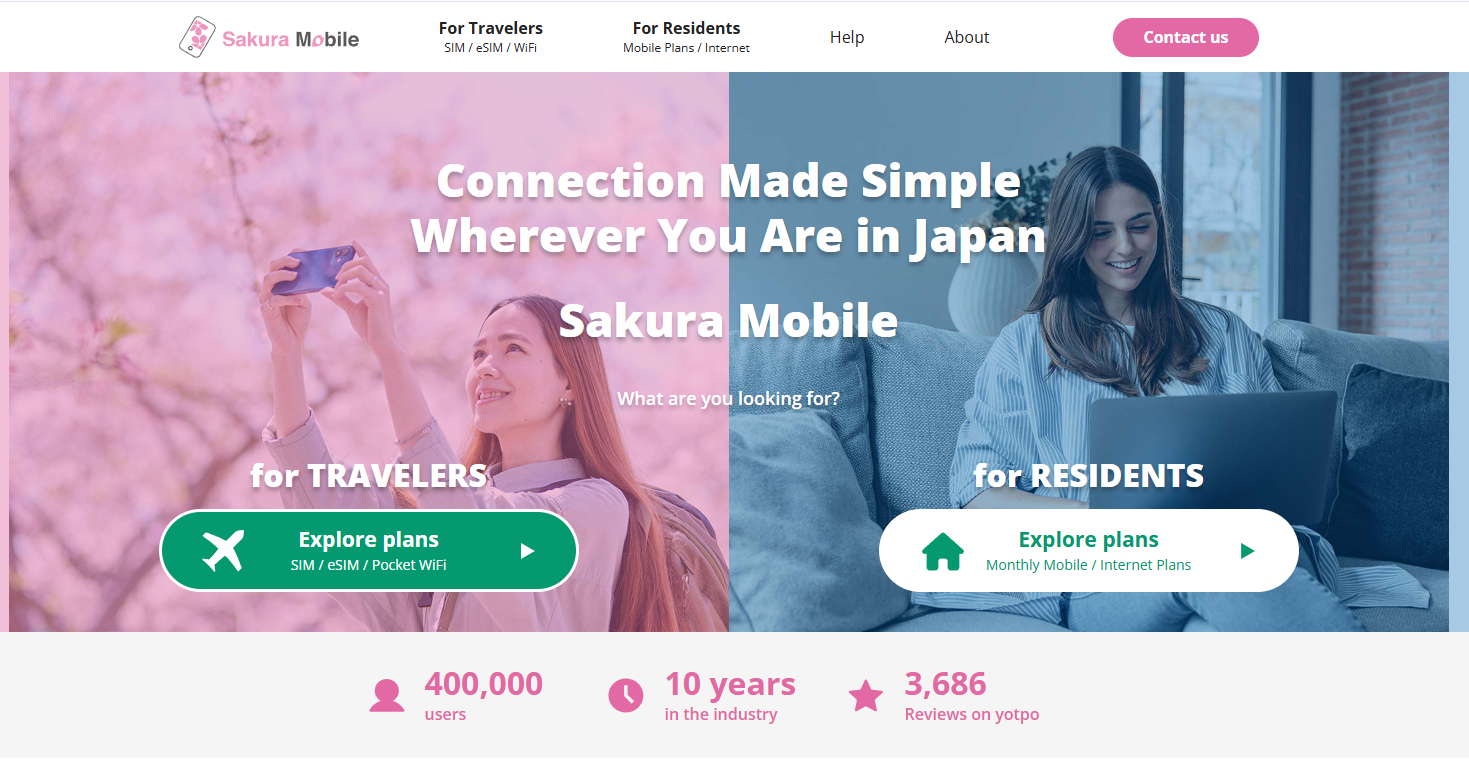Screen dimensions: 1469x759
Task: Click the airplane icon on travelers button
Action: coord(223,551)
